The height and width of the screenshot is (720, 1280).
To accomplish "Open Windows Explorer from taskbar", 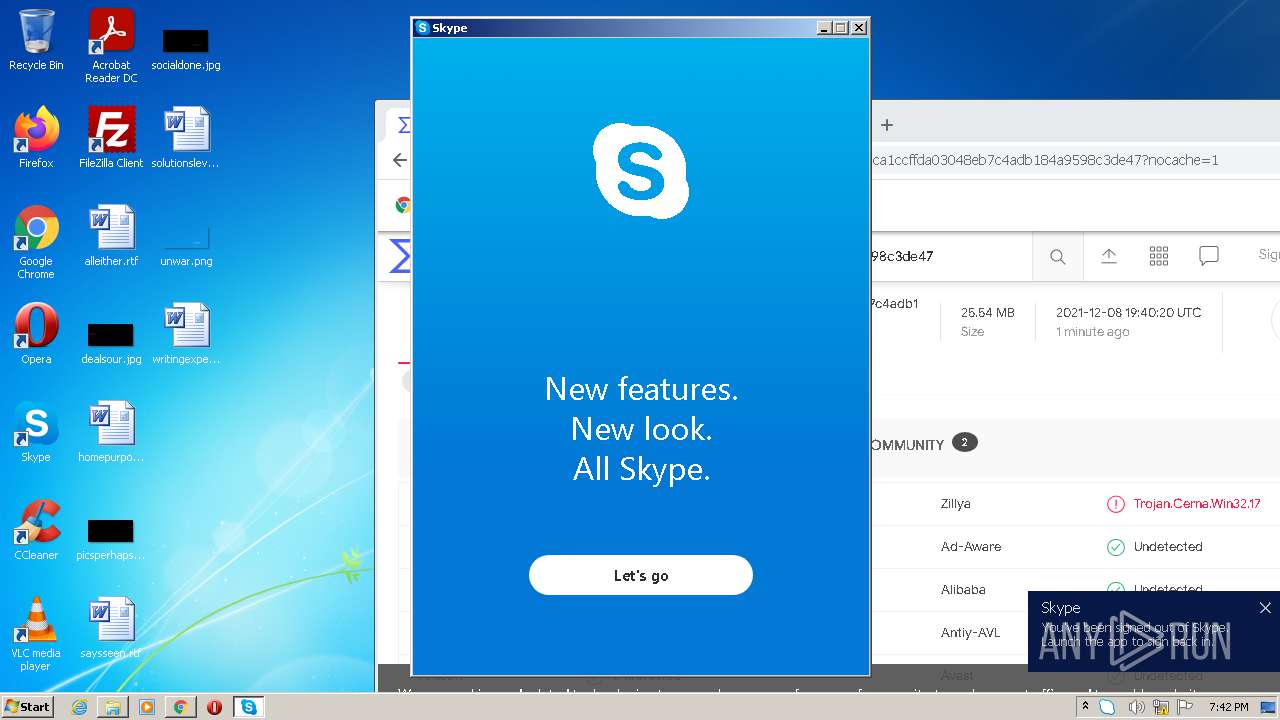I will [x=113, y=707].
